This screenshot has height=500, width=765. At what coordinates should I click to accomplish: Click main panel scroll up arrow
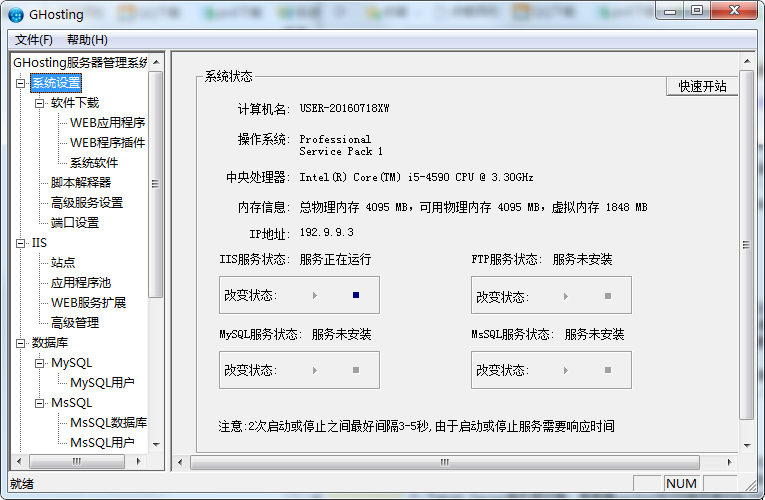click(747, 61)
